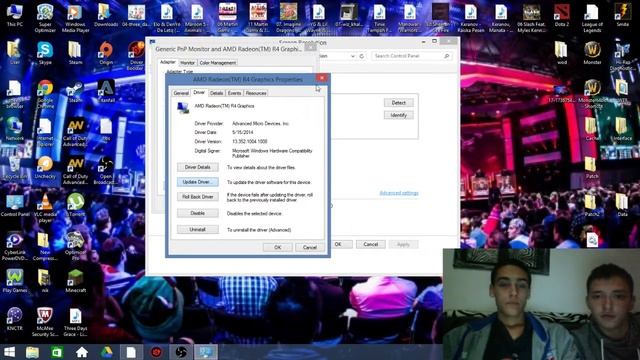640x360 pixels.
Task: Open the Advanced settings link
Action: click(x=399, y=193)
